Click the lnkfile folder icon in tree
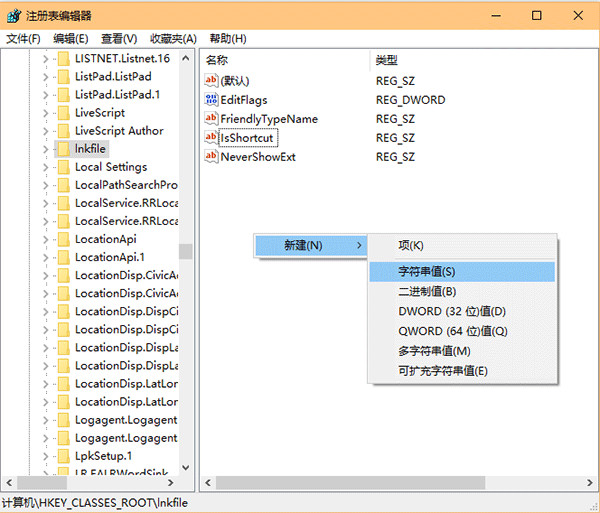This screenshot has height=513, width=600. 63,149
